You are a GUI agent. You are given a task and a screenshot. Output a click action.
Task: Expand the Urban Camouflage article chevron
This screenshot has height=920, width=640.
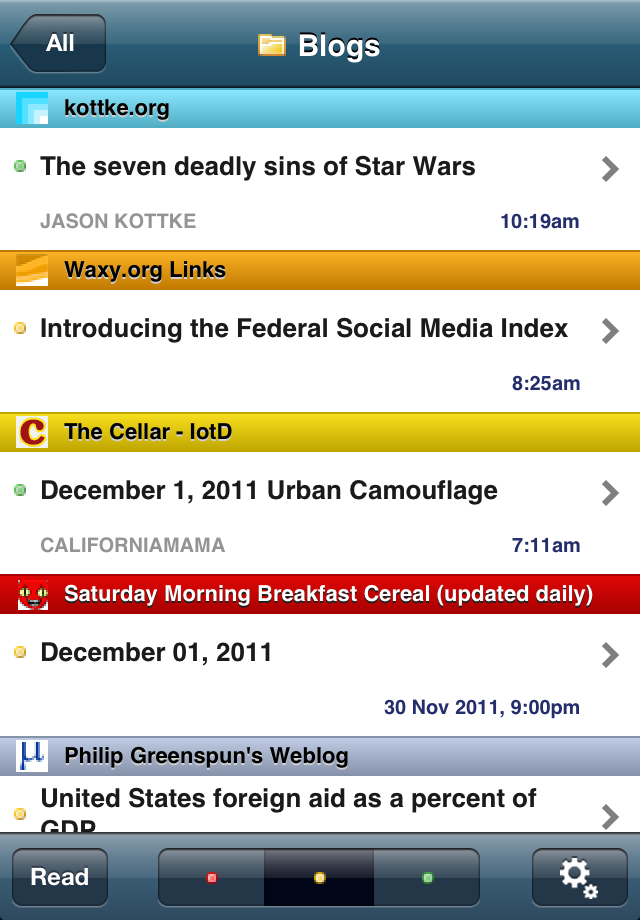coord(610,492)
